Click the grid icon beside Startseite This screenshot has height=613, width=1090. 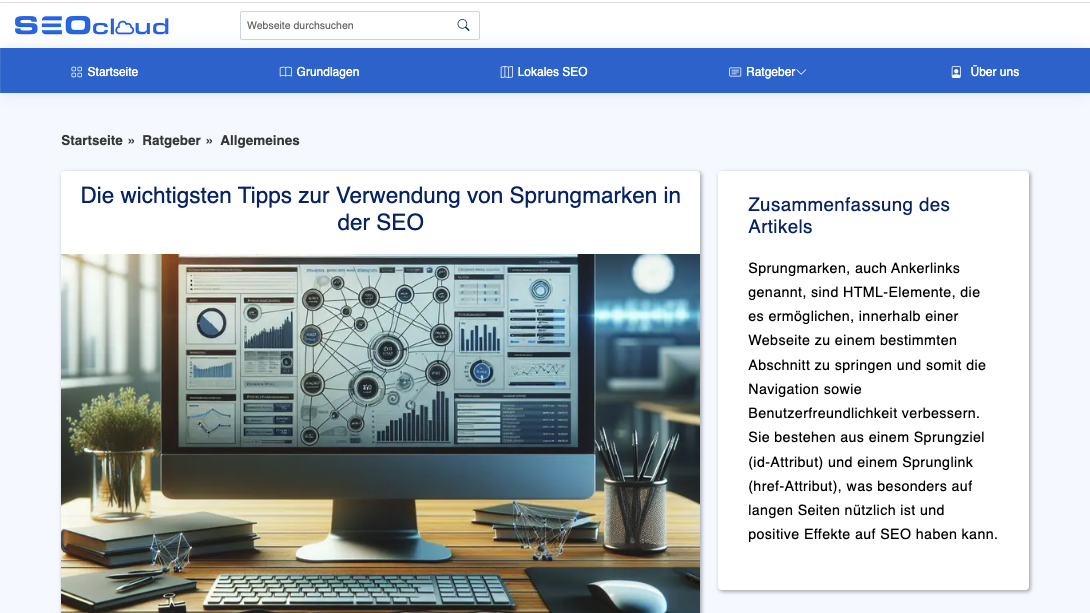(77, 72)
